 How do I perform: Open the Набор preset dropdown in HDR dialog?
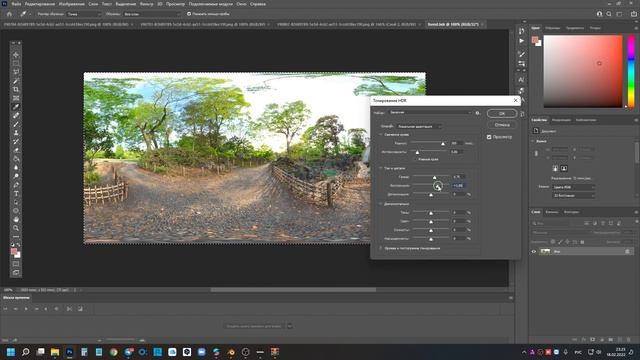pyautogui.click(x=430, y=113)
